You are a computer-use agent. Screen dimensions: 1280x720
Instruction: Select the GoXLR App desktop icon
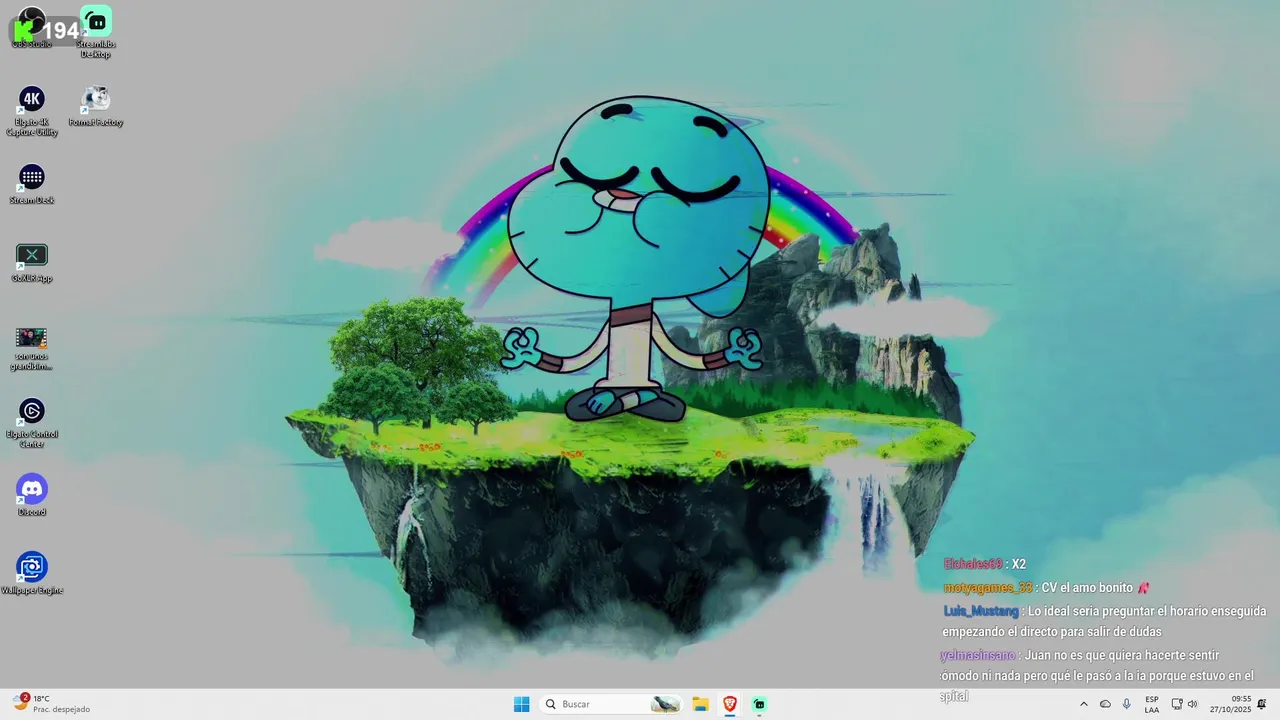coord(32,262)
